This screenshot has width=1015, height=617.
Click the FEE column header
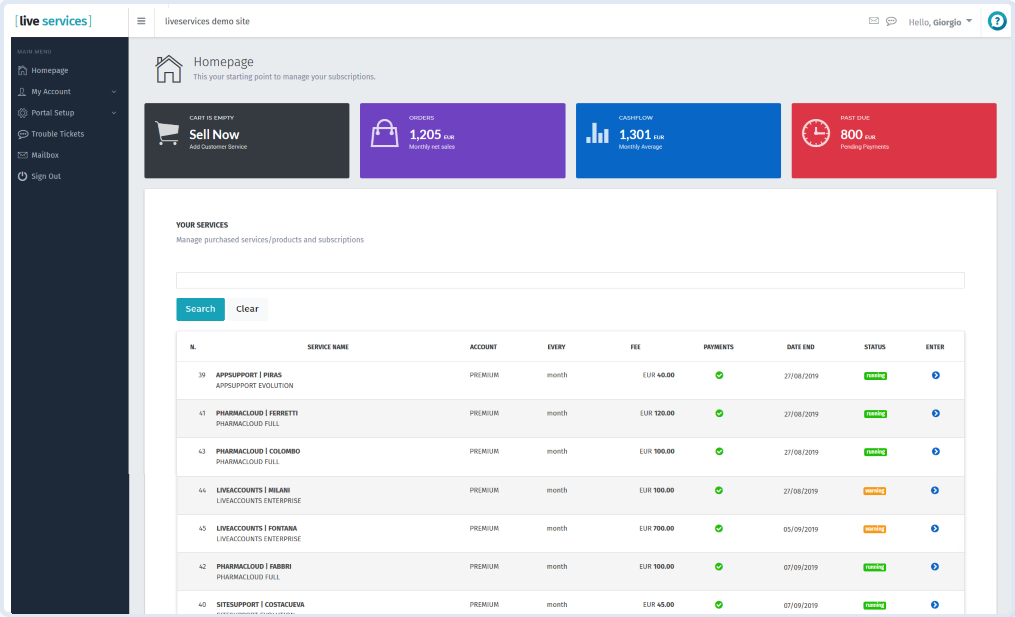point(636,347)
